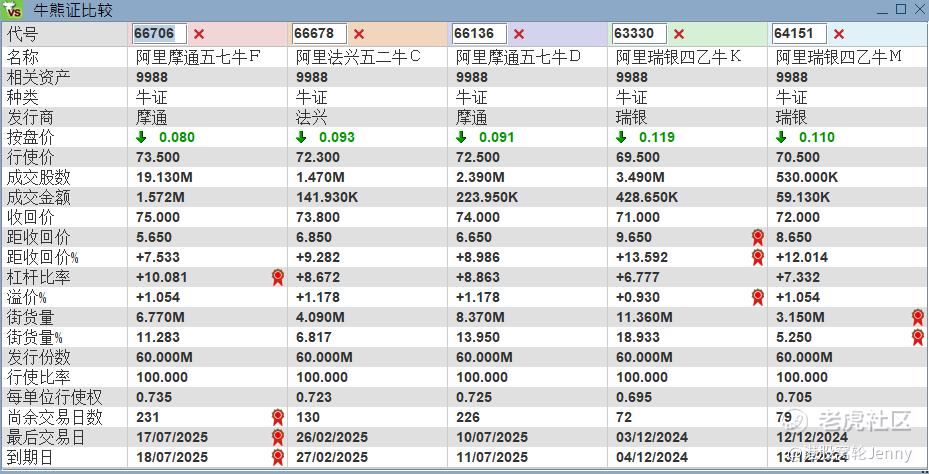Click the name 阿里瑞银四乙牛K
This screenshot has height=474, width=929.
[x=679, y=57]
